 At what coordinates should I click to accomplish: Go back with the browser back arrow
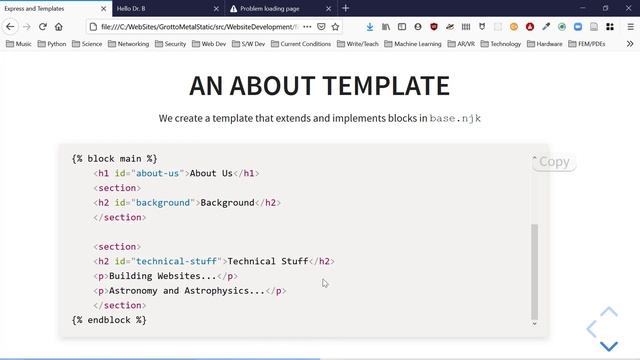coord(10,27)
